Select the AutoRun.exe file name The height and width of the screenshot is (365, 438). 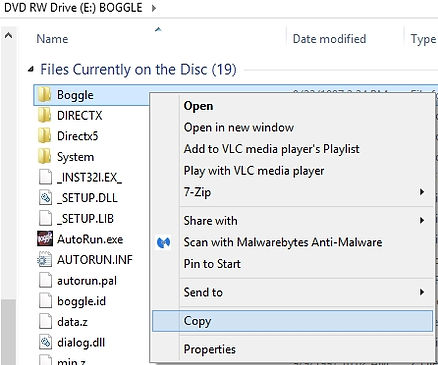point(90,239)
